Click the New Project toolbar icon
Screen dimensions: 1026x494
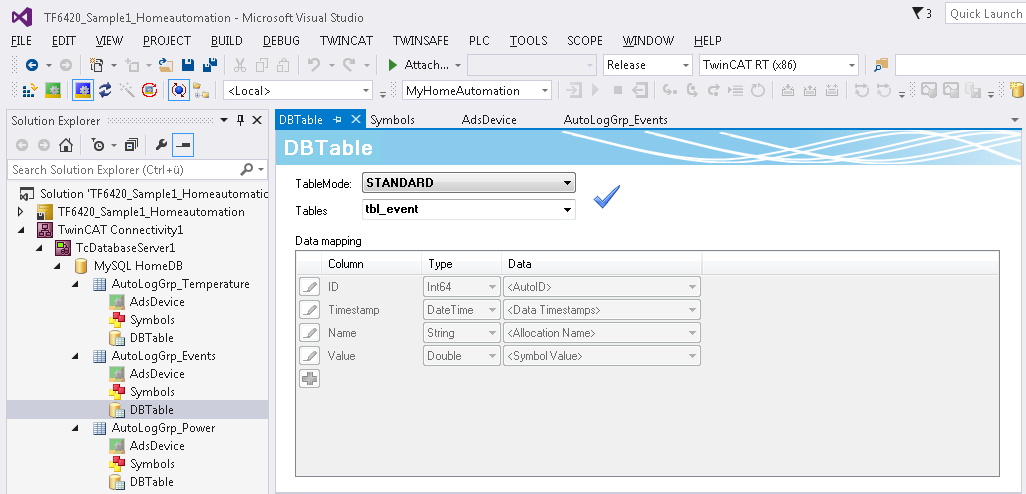tap(97, 65)
